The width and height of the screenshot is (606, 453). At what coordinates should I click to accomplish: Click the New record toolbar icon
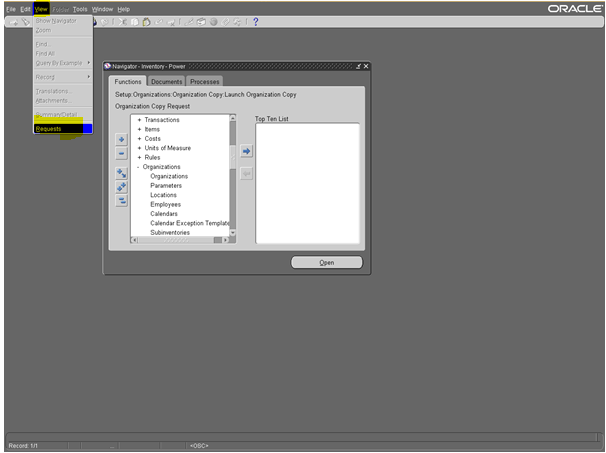14,22
